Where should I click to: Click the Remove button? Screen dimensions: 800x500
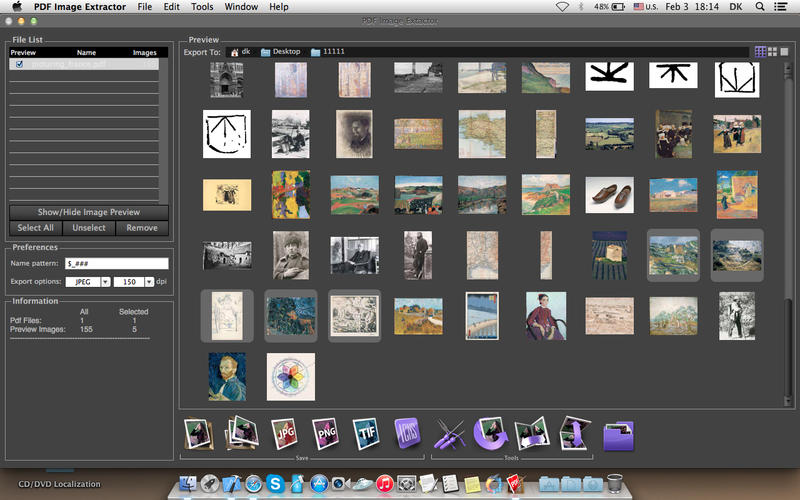click(x=142, y=228)
